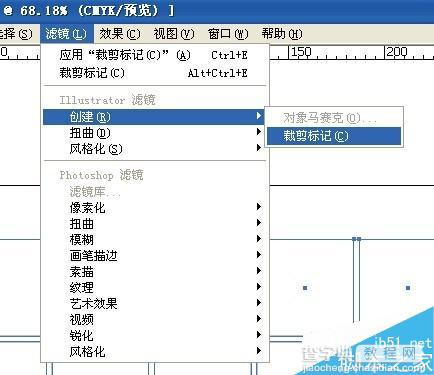Expand arrow beside 模糊

259,239
